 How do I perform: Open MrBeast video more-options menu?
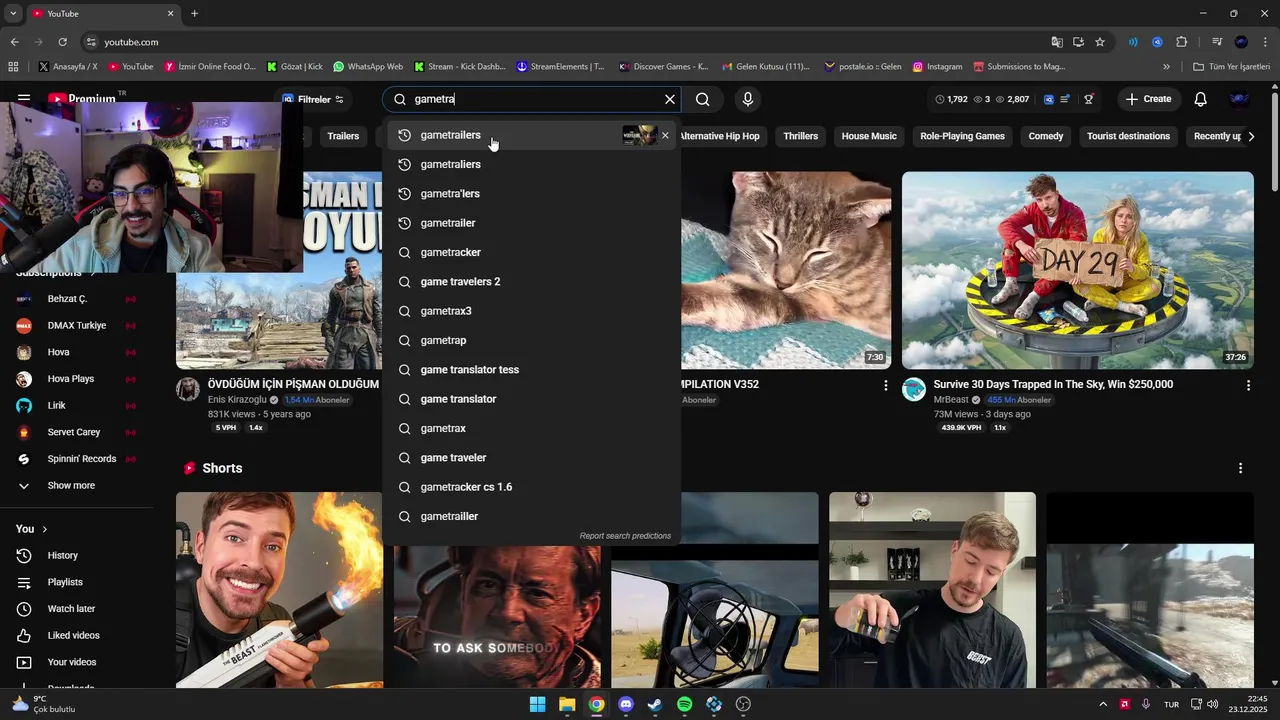[x=1248, y=385]
